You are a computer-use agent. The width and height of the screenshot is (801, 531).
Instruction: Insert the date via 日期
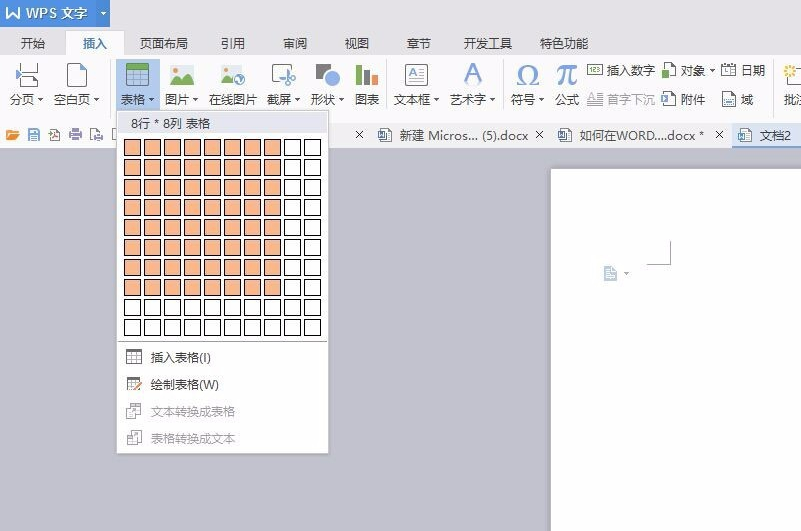coord(743,70)
